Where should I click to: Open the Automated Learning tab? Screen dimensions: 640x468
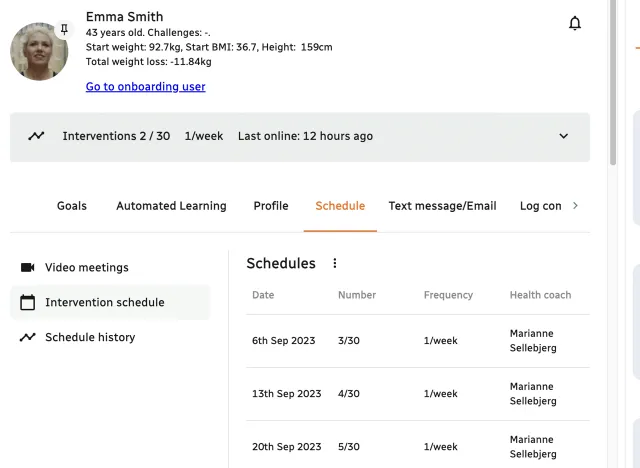click(171, 206)
